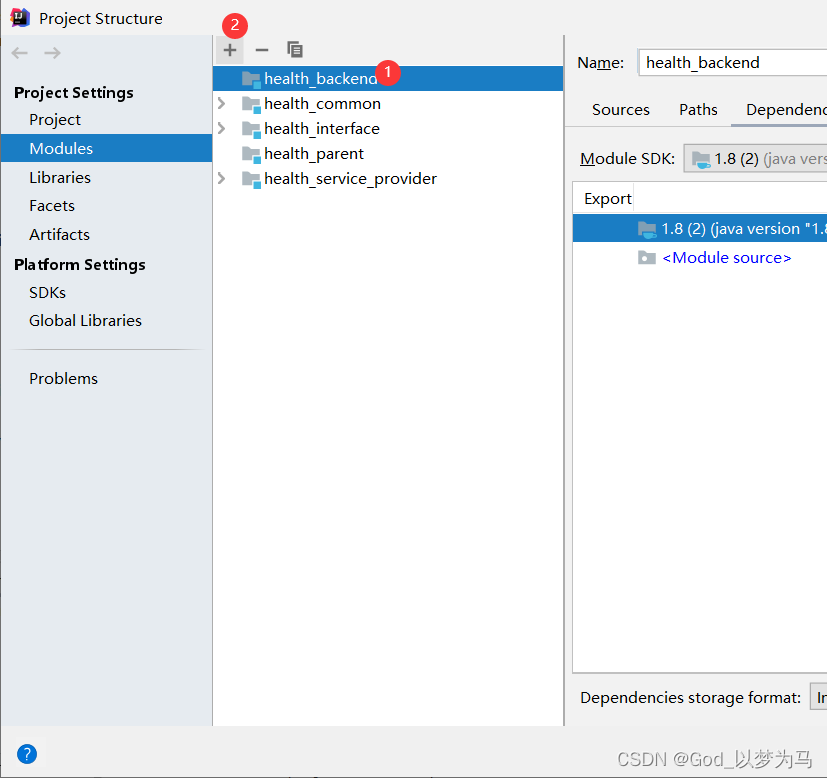Switch to the Sources tab
The image size is (827, 778).
coord(621,110)
